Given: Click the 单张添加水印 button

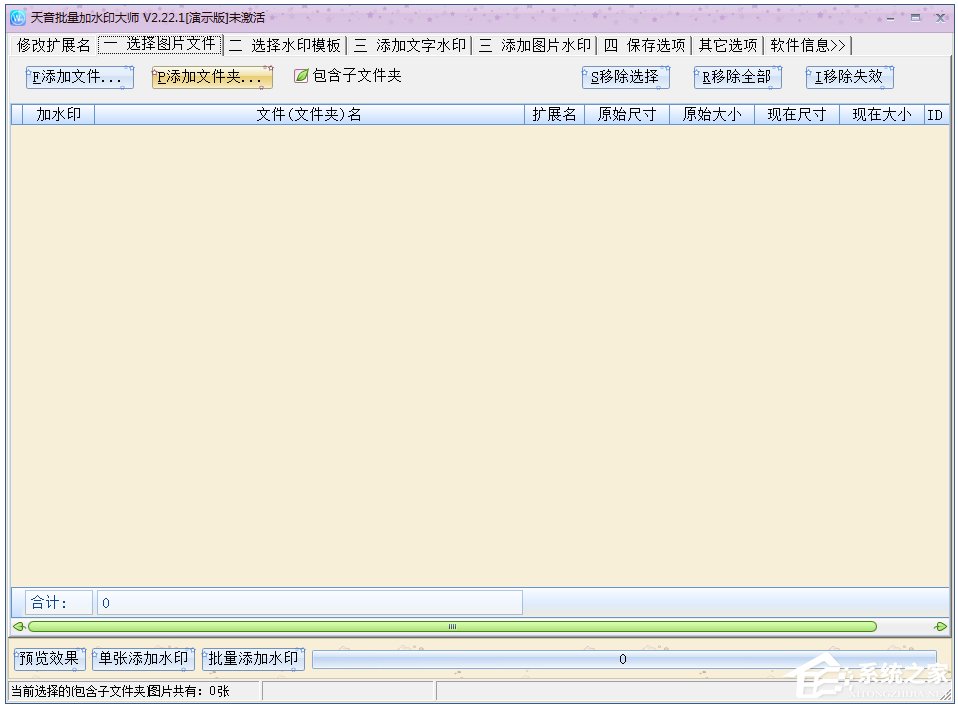Looking at the screenshot, I should tap(143, 659).
